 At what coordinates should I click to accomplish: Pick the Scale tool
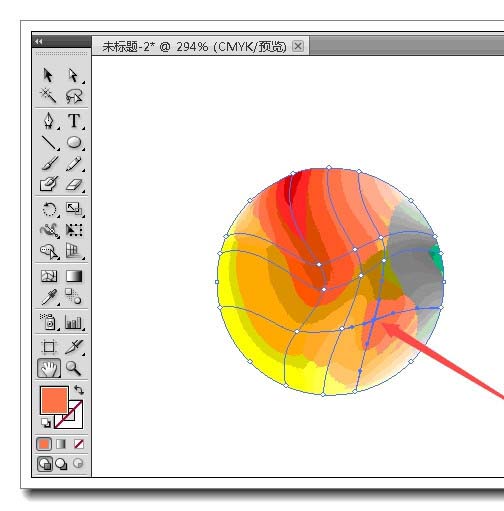[x=74, y=209]
